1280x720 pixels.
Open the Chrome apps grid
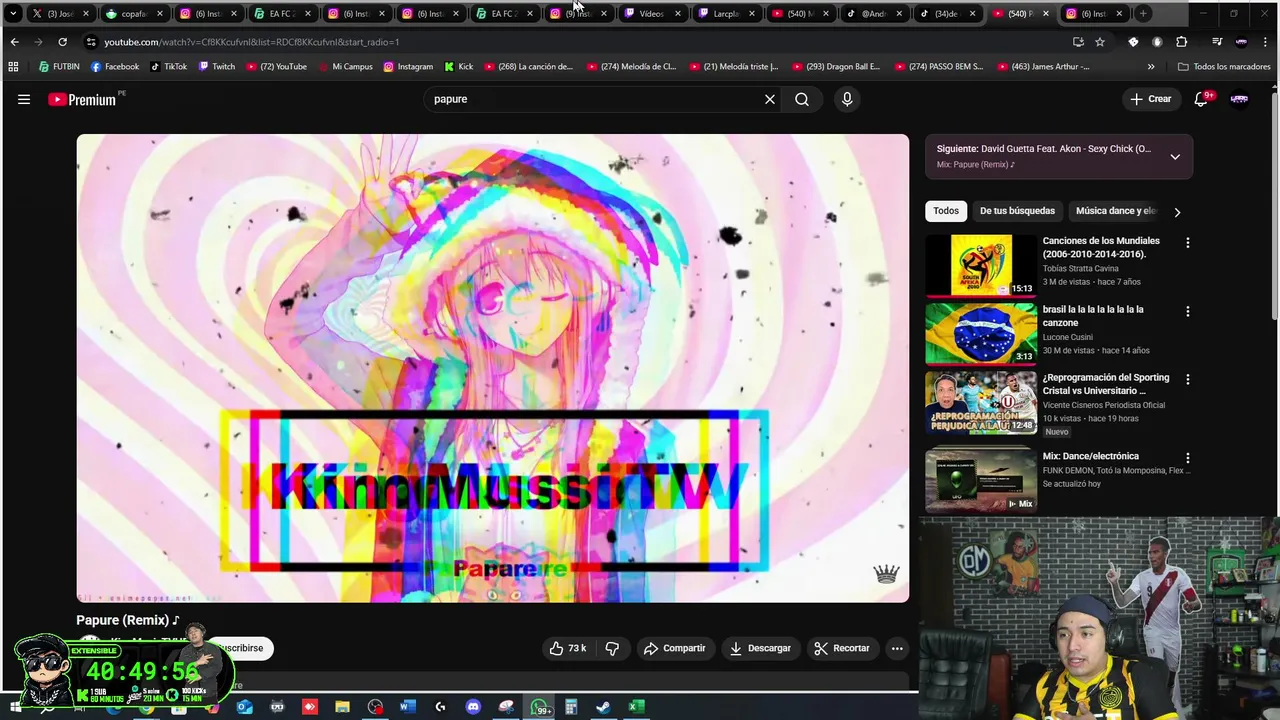[13, 67]
